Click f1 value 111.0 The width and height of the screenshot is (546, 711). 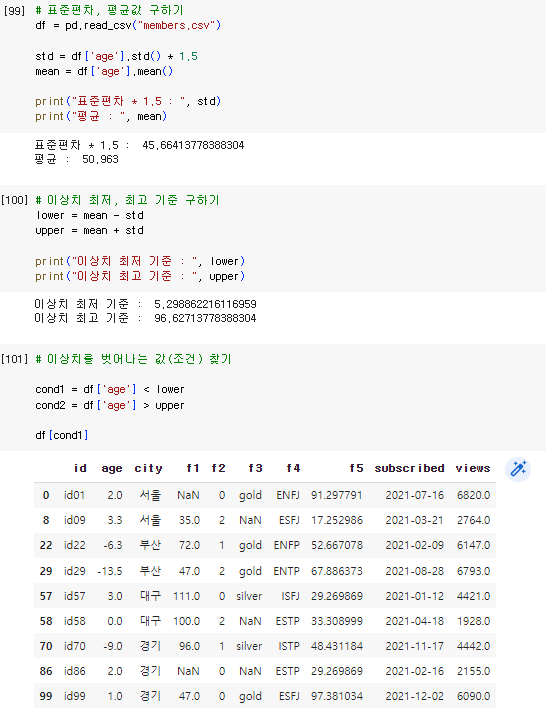click(186, 596)
